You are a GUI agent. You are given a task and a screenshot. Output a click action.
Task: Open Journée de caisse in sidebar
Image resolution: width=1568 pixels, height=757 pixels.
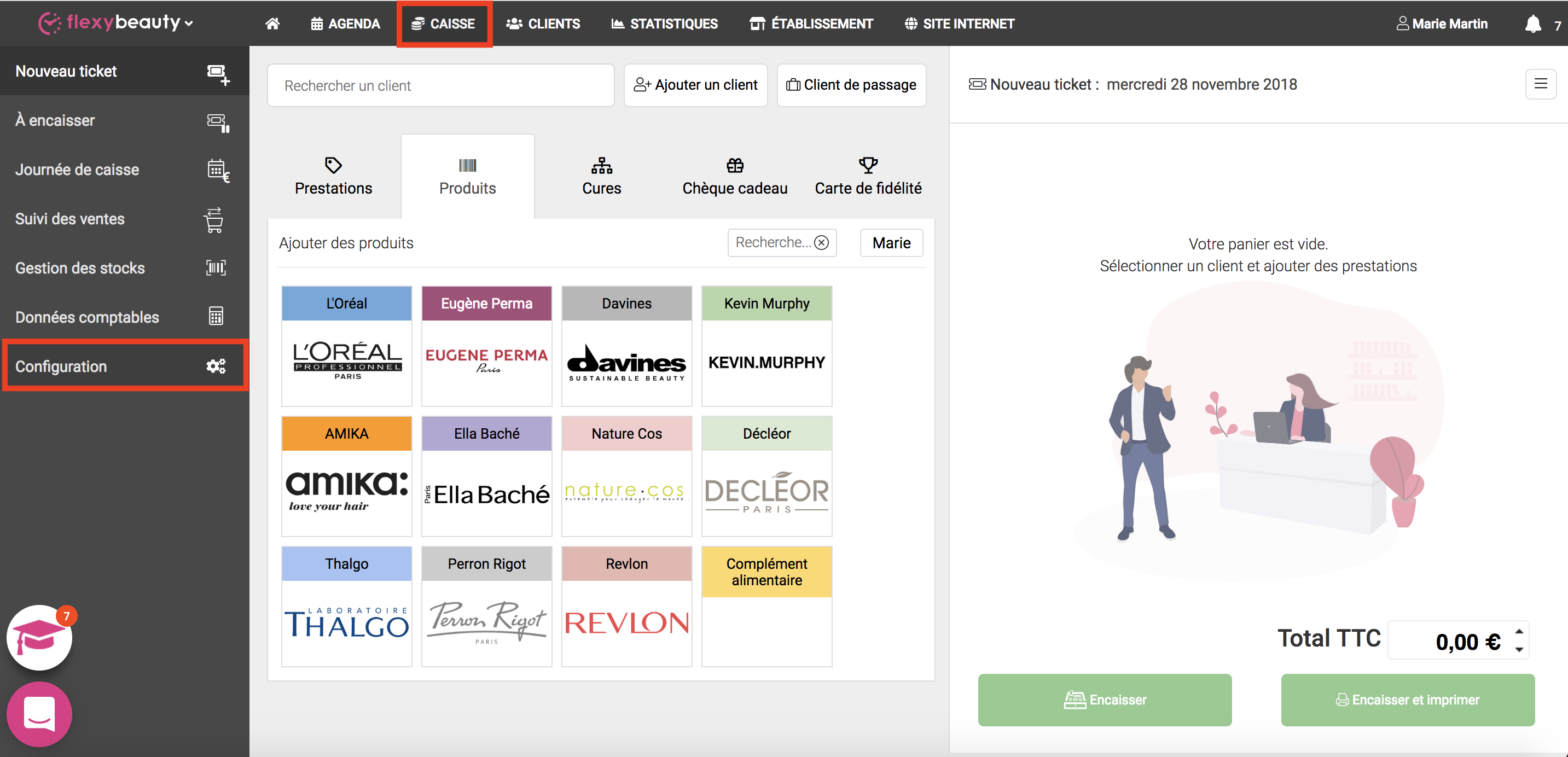(x=124, y=170)
